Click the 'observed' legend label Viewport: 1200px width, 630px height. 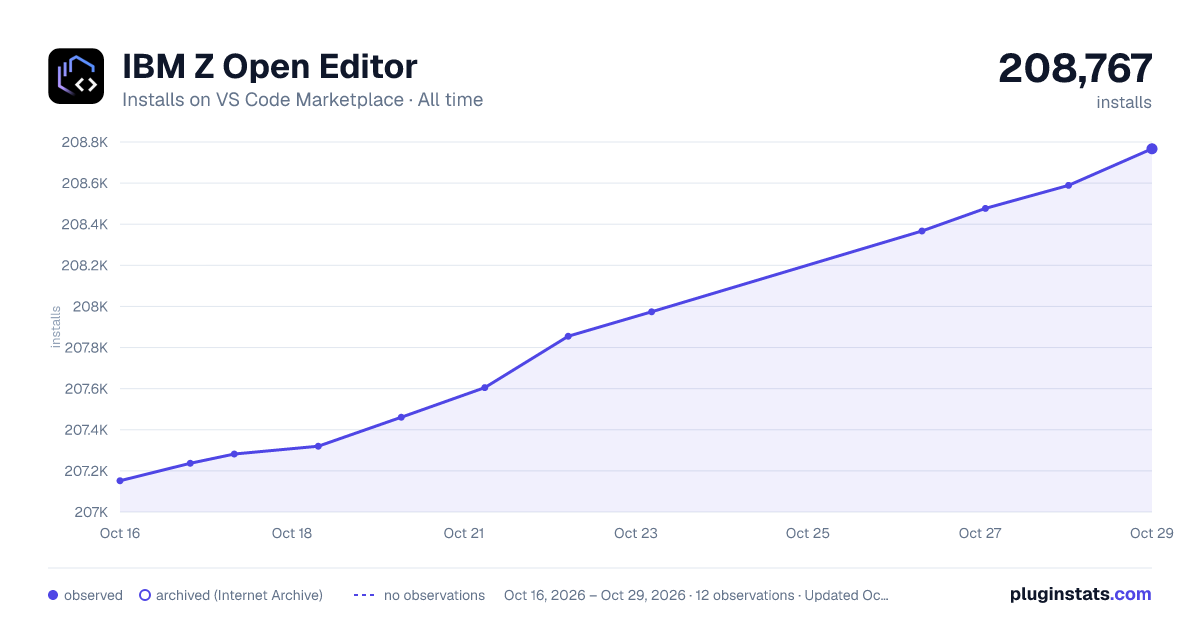coord(93,595)
